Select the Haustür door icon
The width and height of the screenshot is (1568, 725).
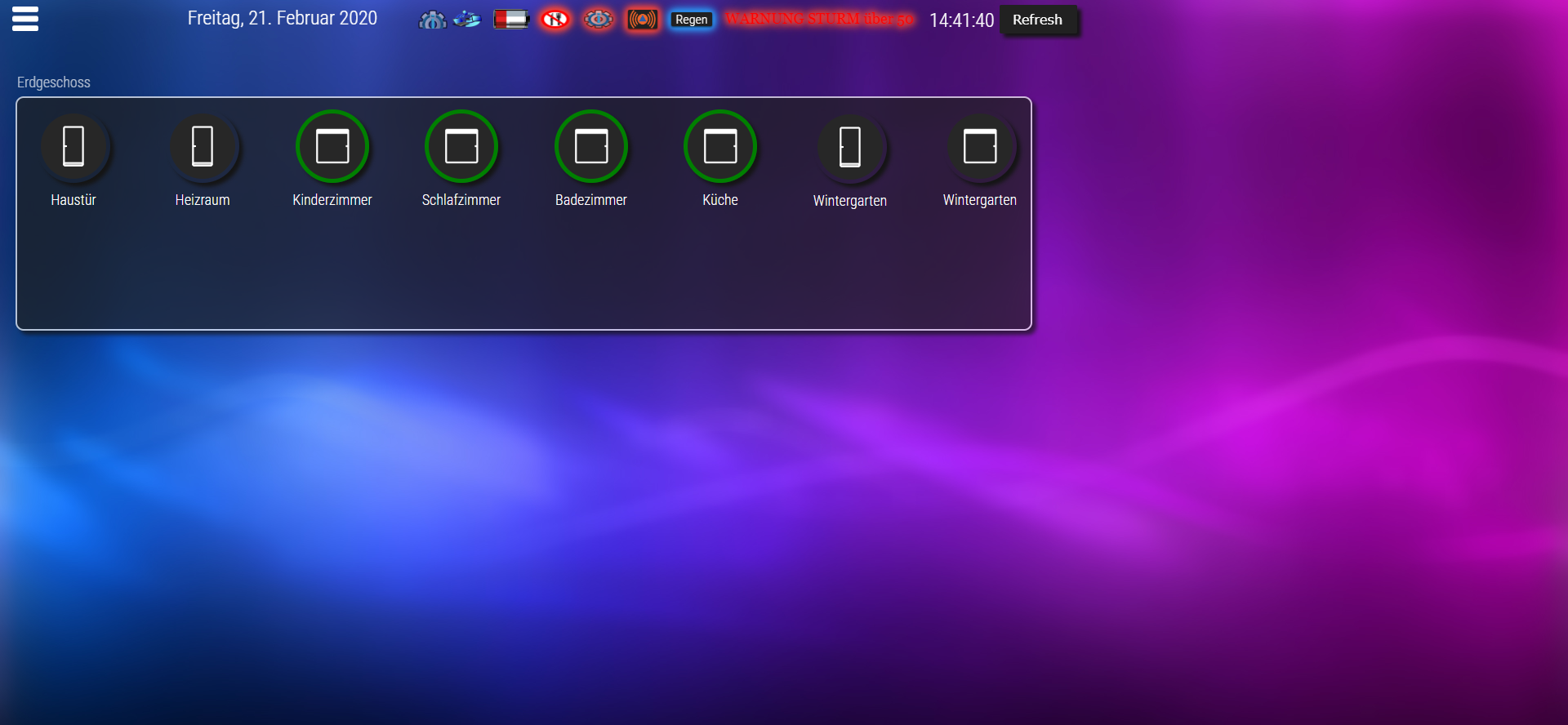point(73,147)
